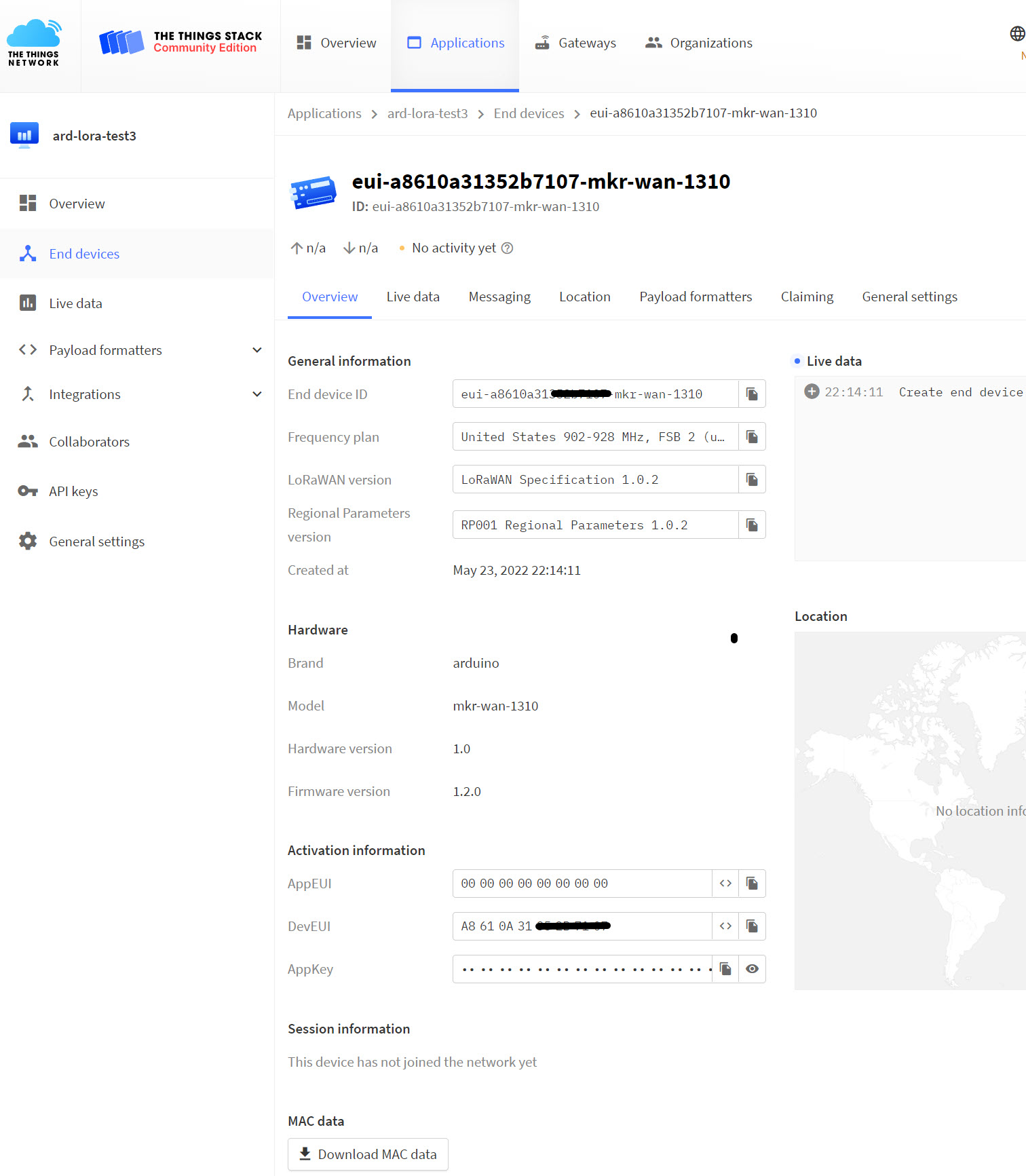1026x1176 pixels.
Task: Open sidebar Overview item
Action: click(137, 204)
